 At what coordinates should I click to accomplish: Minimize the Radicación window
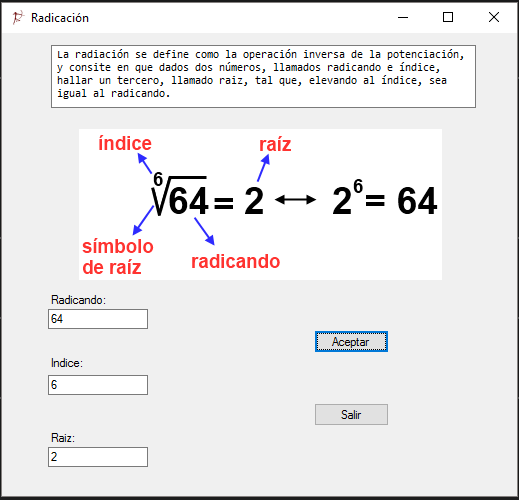[403, 17]
